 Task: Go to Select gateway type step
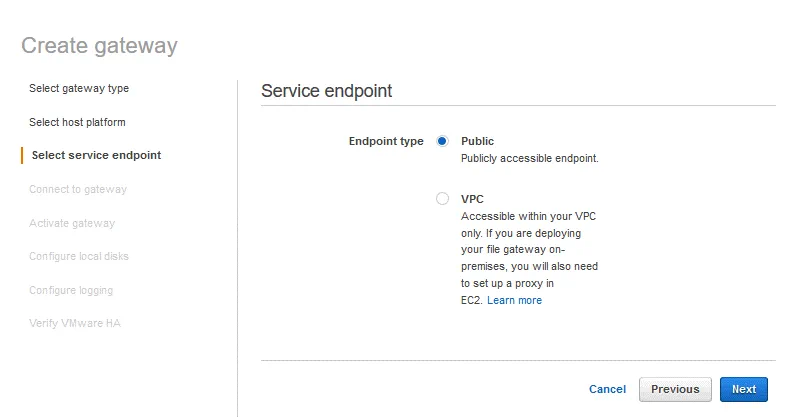click(x=79, y=88)
